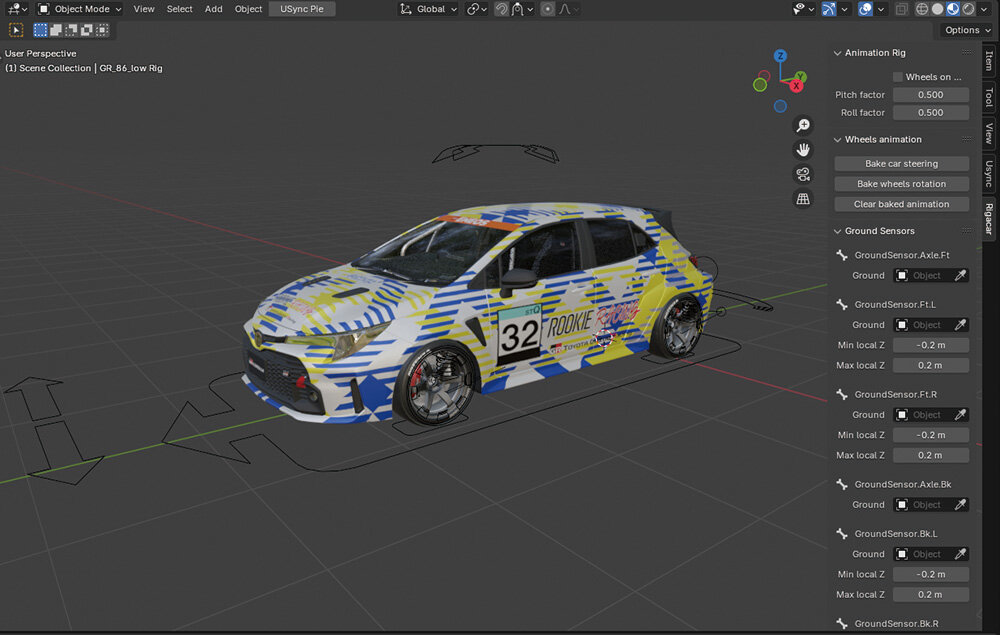
Task: Open the Global transform orientation dropdown
Action: pyautogui.click(x=429, y=9)
